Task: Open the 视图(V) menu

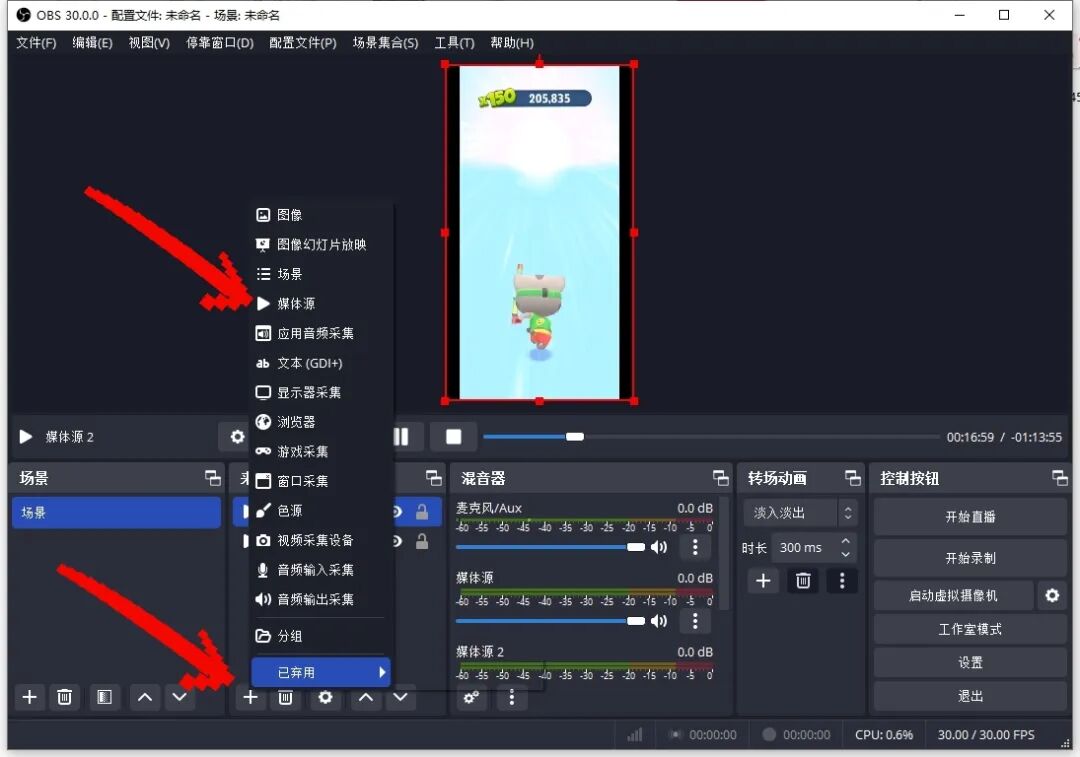Action: tap(149, 43)
